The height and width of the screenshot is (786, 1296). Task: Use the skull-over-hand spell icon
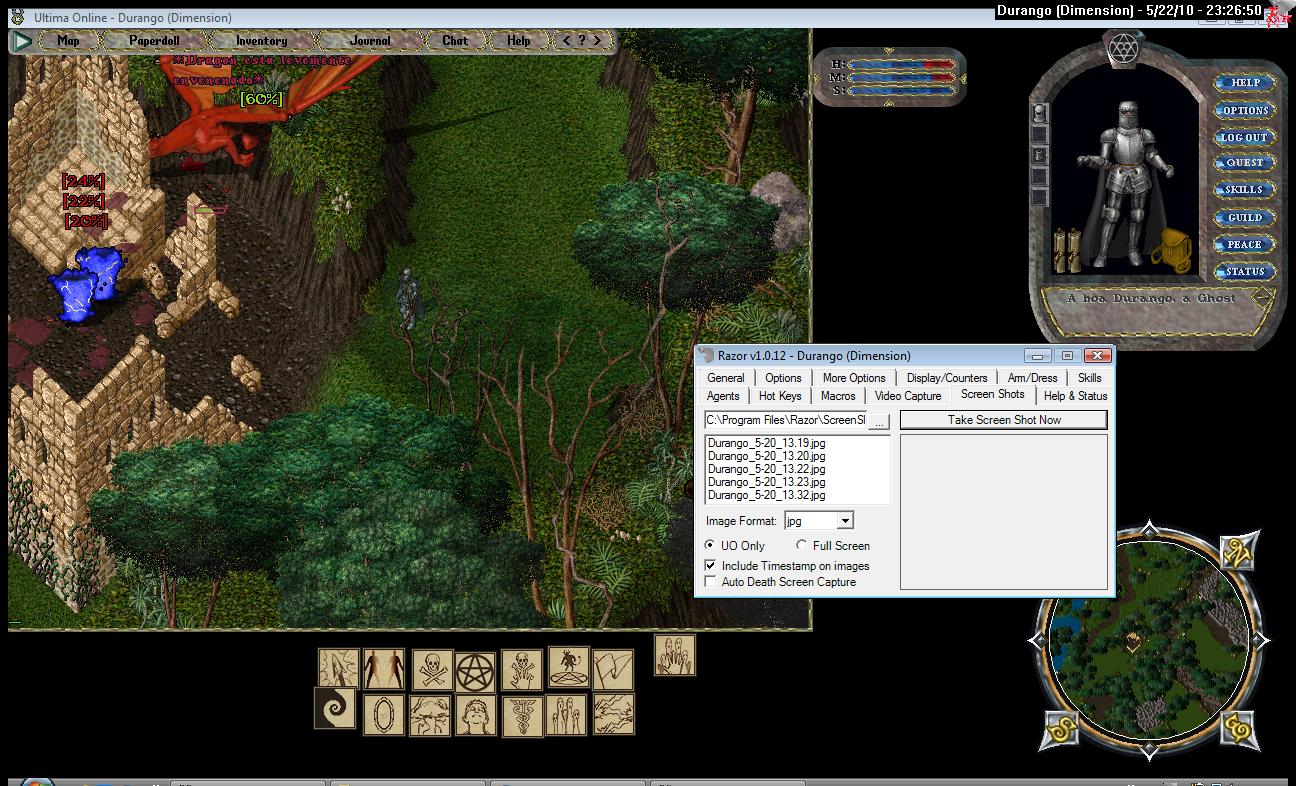click(x=521, y=669)
